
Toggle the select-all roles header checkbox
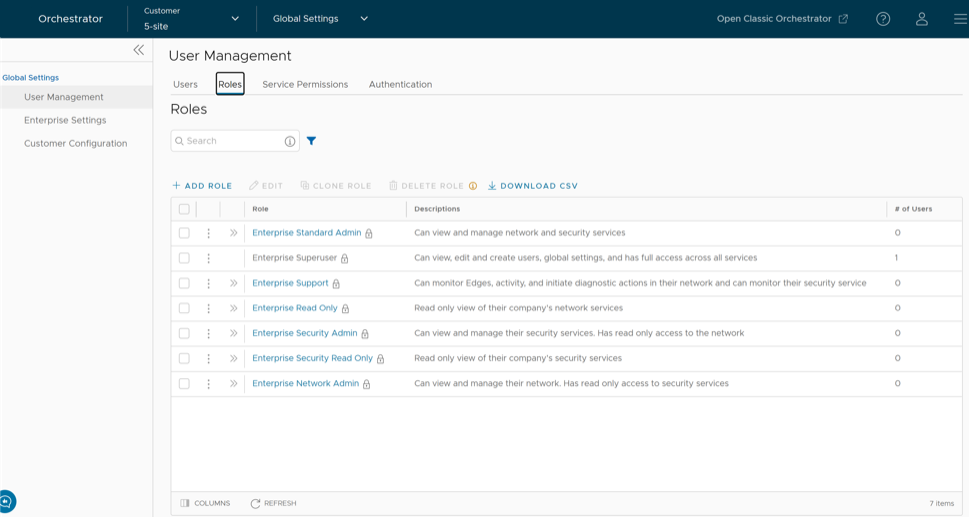pos(184,209)
